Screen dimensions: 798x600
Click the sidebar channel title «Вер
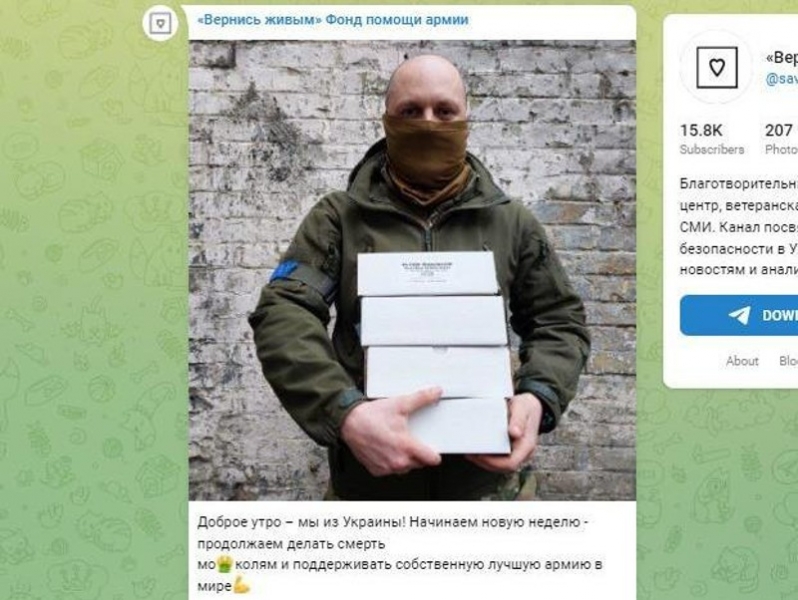pyautogui.click(x=781, y=58)
